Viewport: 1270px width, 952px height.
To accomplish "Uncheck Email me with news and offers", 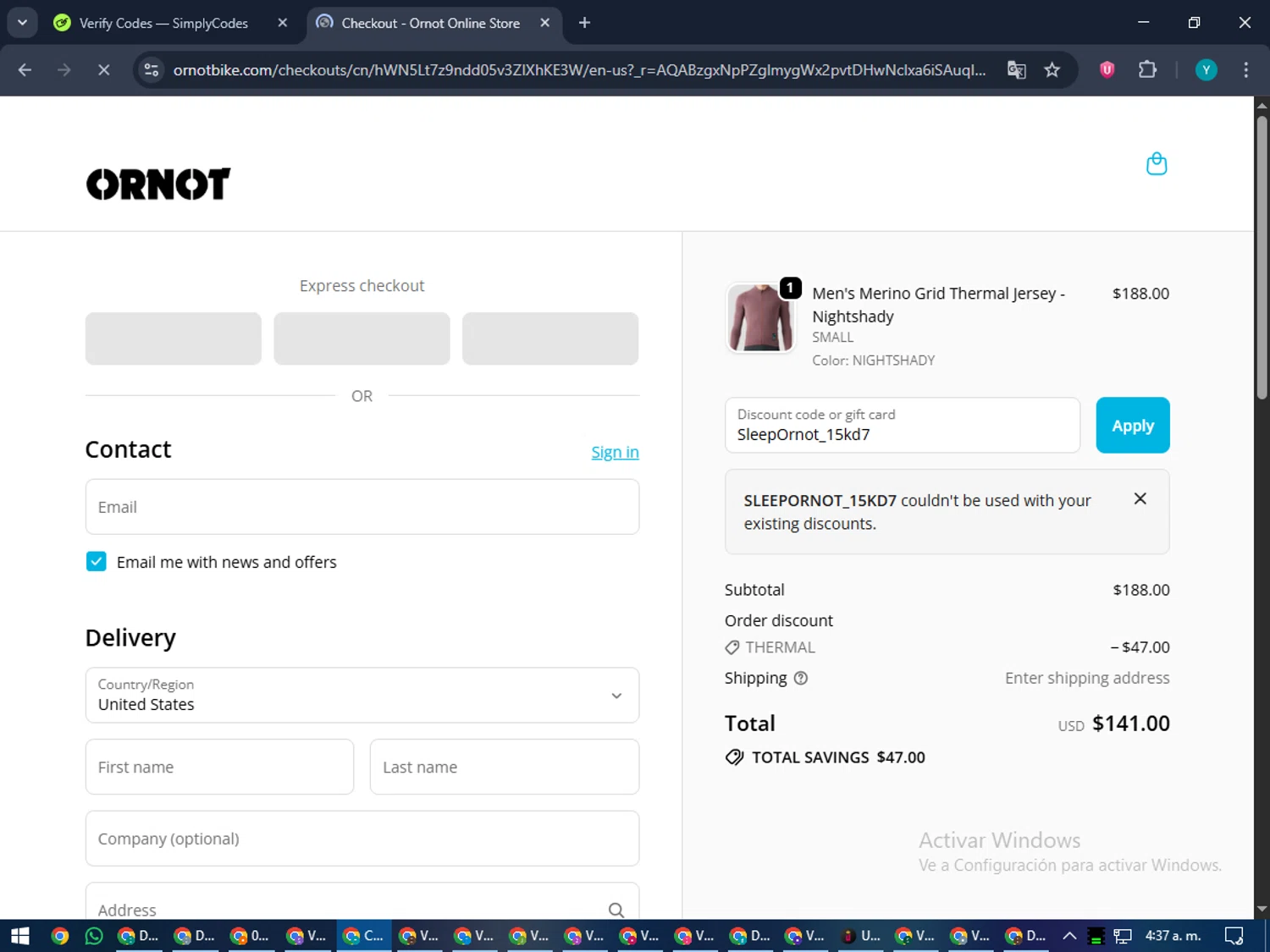I will coord(97,562).
